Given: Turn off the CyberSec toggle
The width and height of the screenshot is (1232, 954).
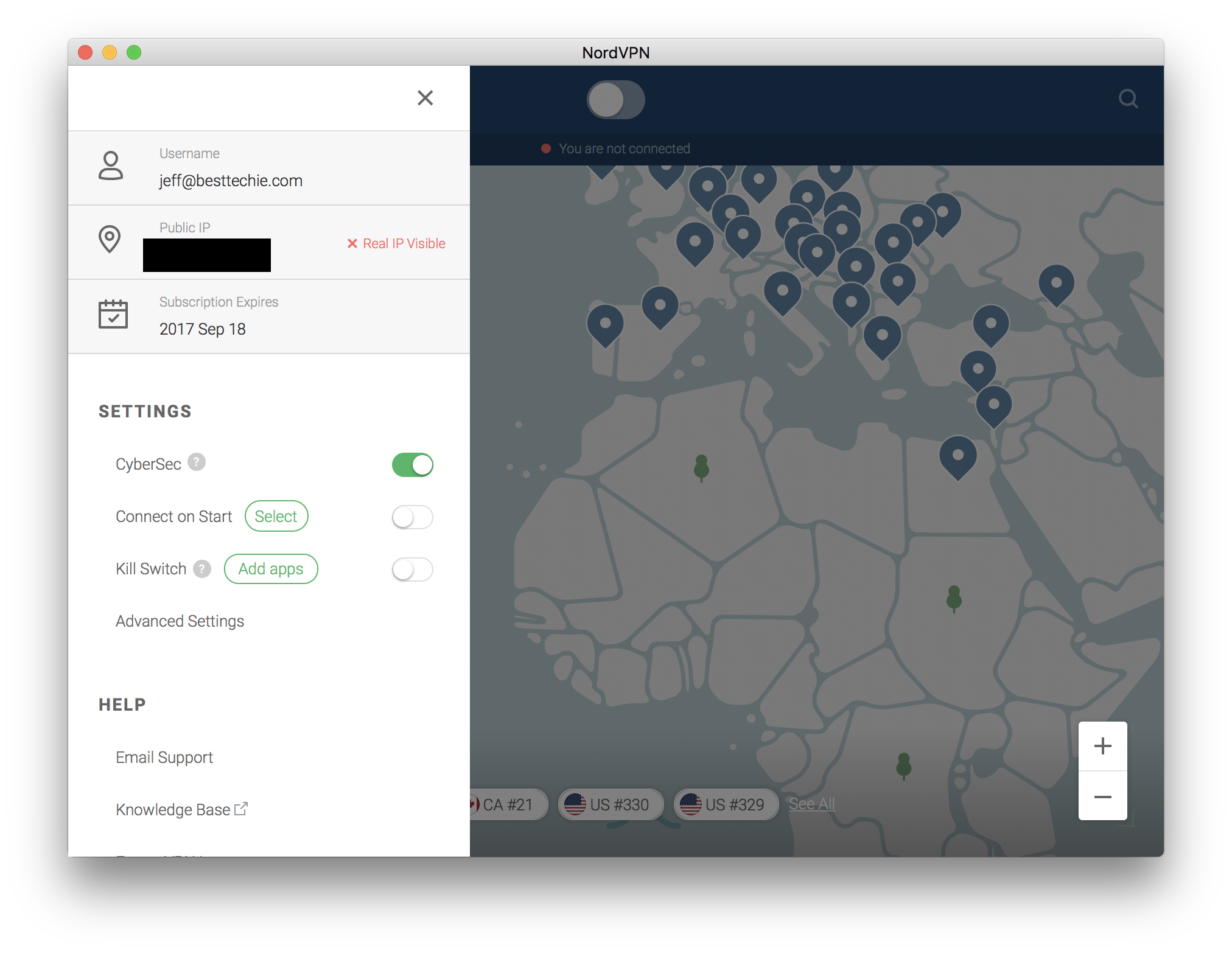Looking at the screenshot, I should coord(412,465).
